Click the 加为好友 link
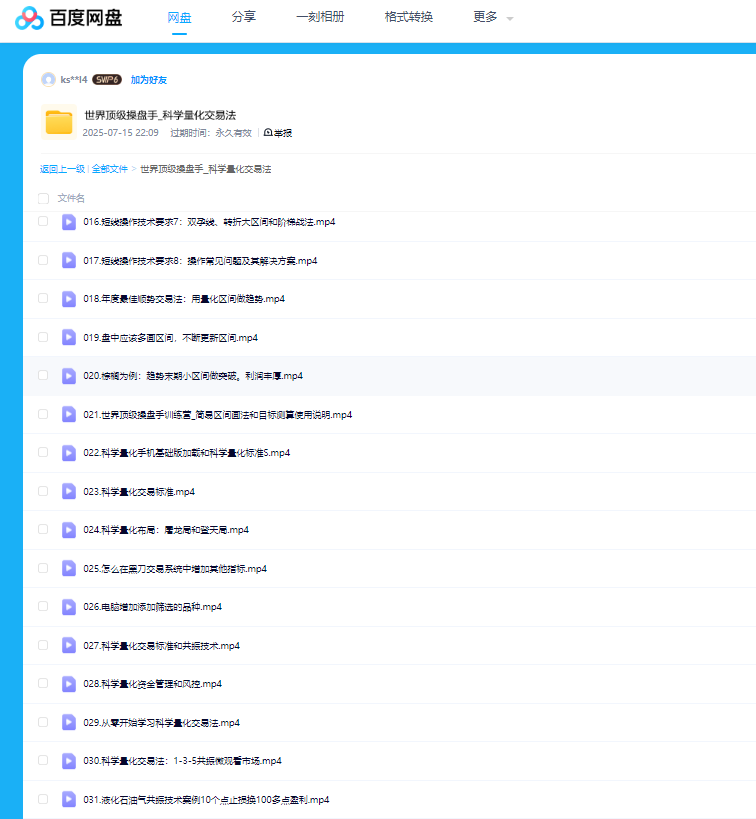 pos(149,80)
